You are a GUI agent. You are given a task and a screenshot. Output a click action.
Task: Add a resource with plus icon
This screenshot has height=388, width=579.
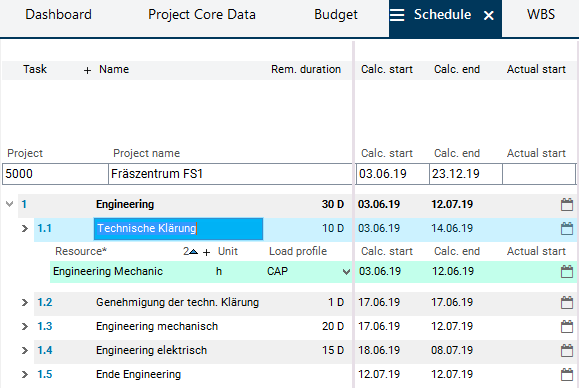pos(206,253)
